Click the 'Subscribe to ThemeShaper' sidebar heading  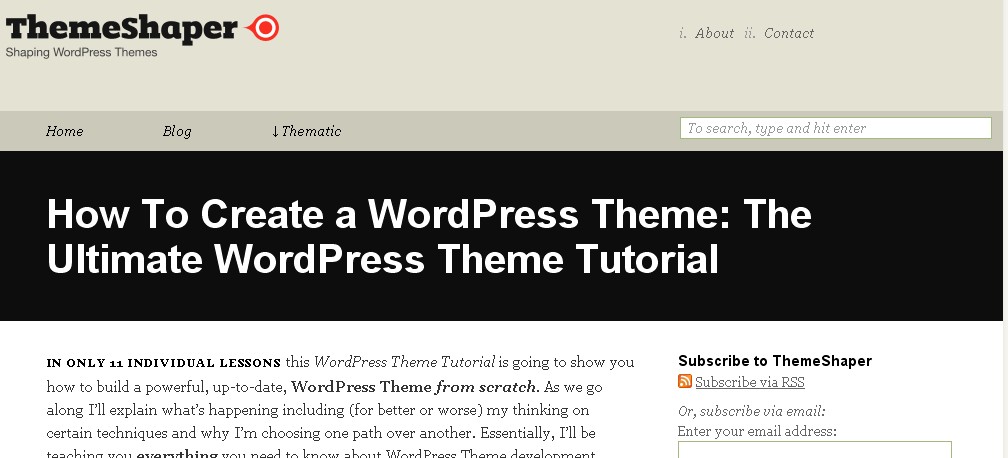pos(775,361)
